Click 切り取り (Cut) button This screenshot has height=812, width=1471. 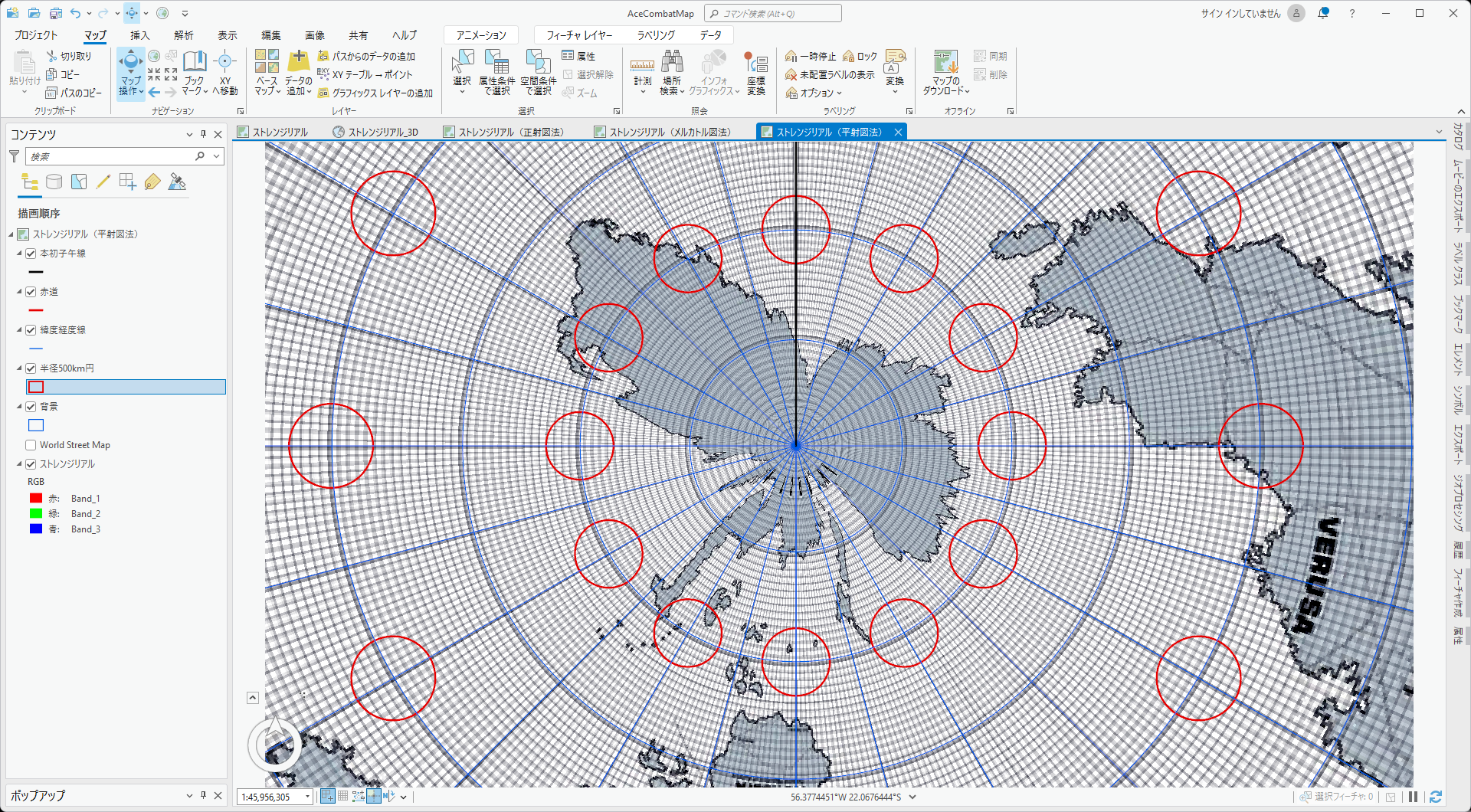pos(69,56)
